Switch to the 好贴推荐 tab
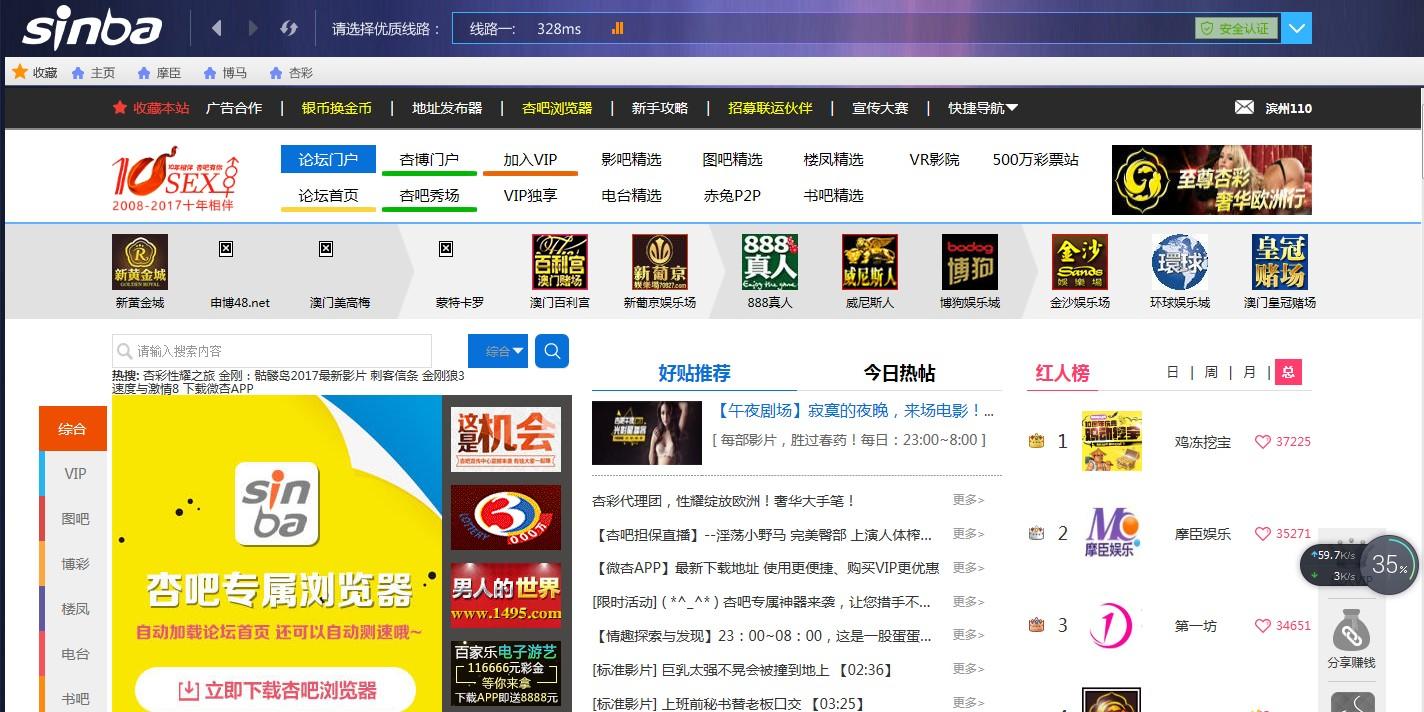 coord(694,373)
